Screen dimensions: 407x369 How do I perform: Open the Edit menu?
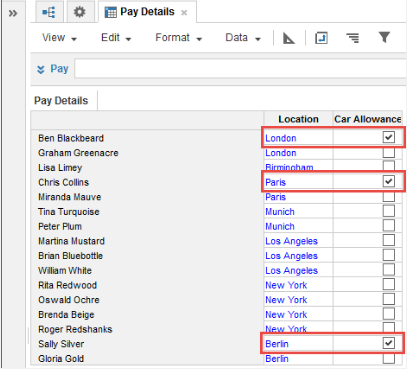coord(116,38)
